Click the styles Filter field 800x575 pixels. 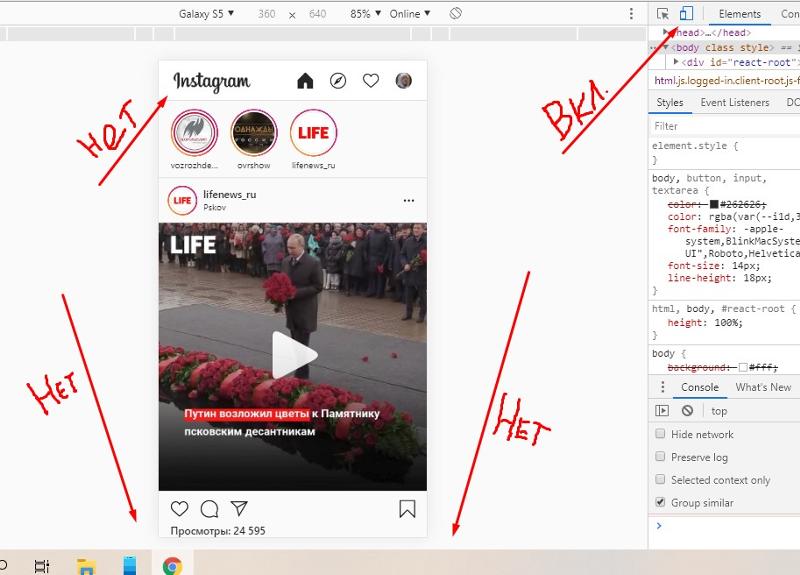(724, 126)
